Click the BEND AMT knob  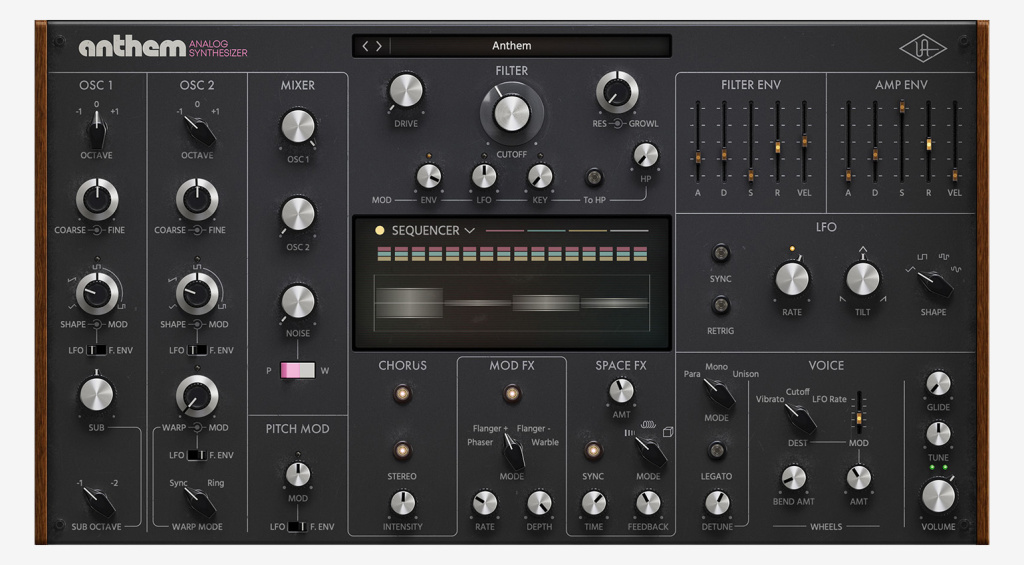[793, 478]
